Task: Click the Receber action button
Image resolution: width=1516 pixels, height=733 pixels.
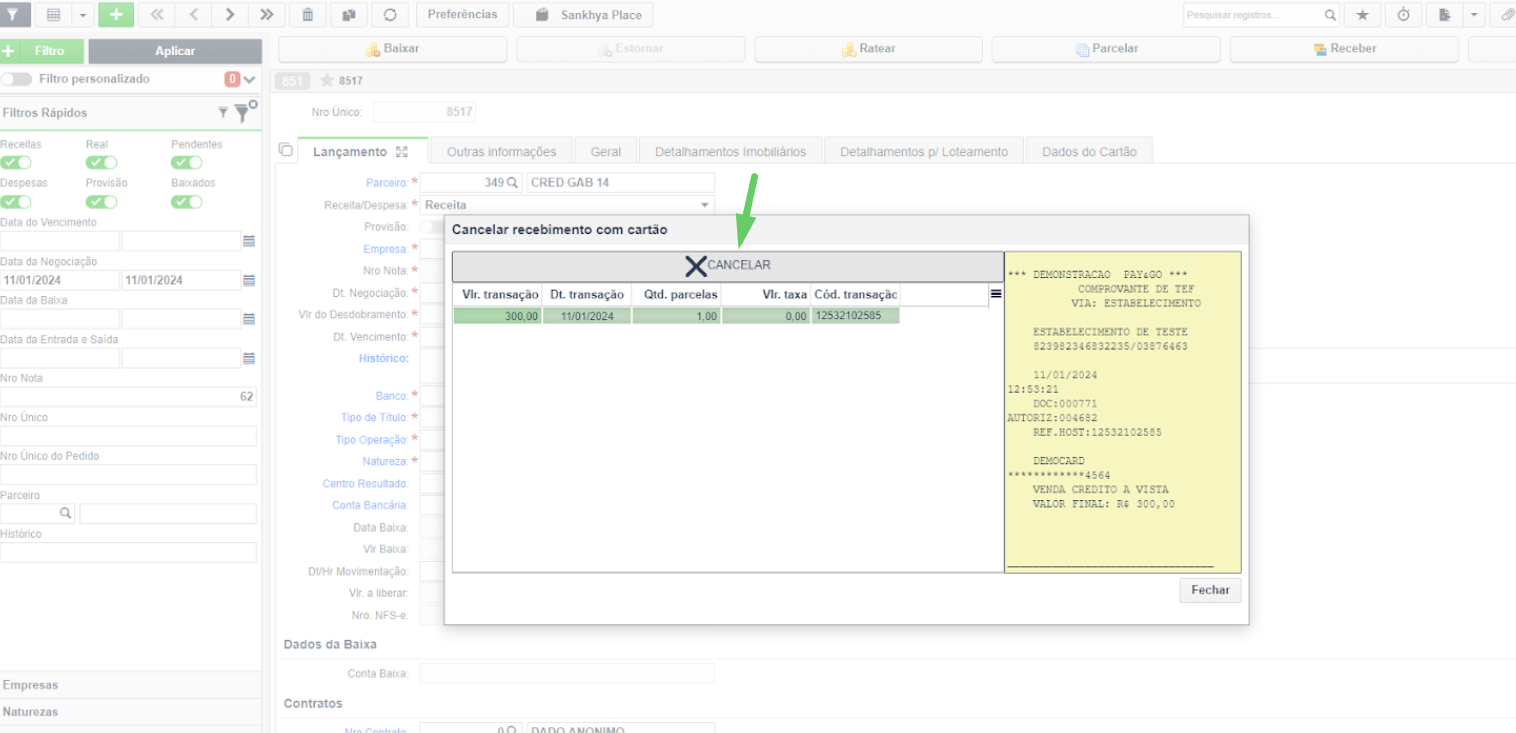Action: click(1345, 49)
